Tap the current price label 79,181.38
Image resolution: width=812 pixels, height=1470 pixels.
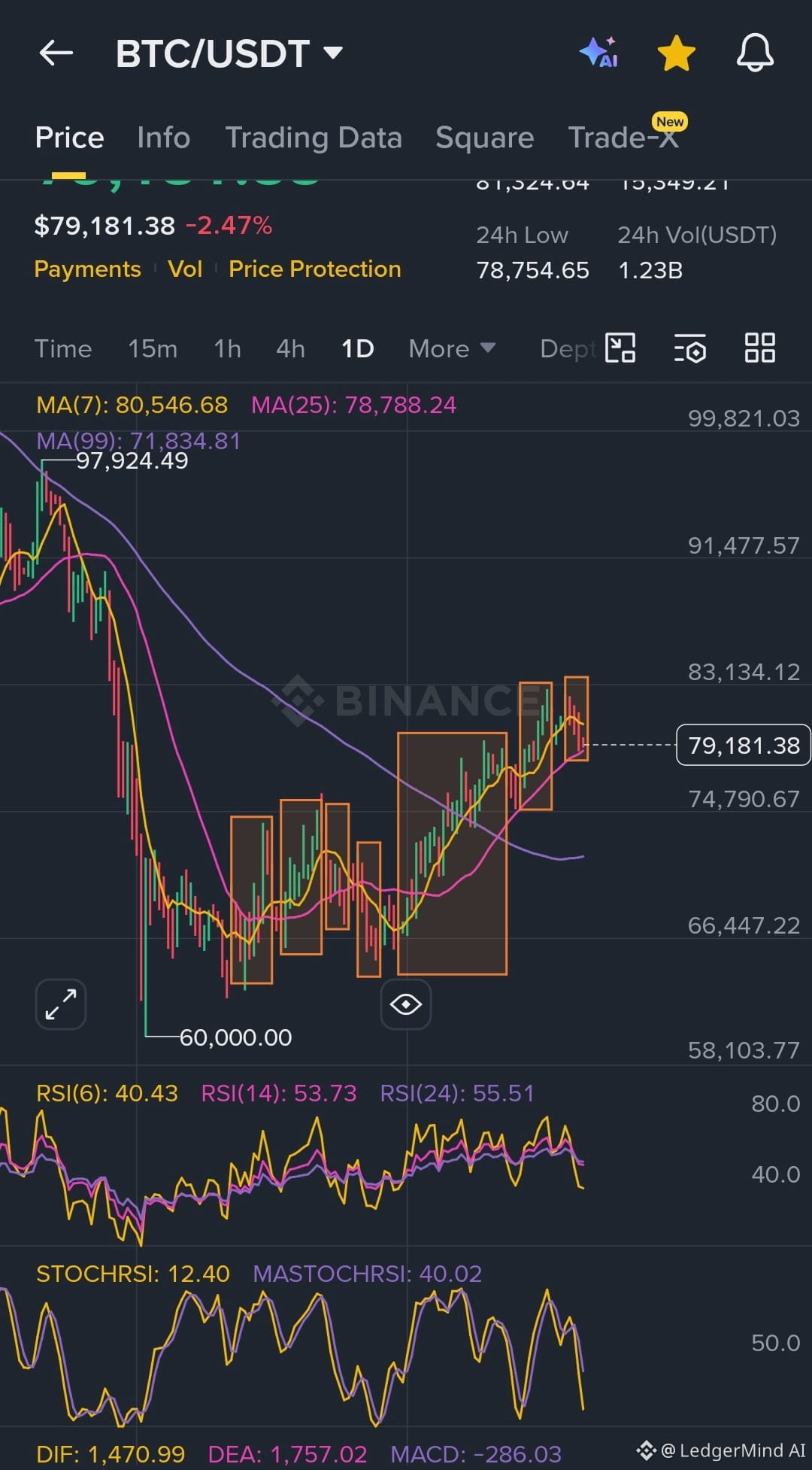[744, 746]
